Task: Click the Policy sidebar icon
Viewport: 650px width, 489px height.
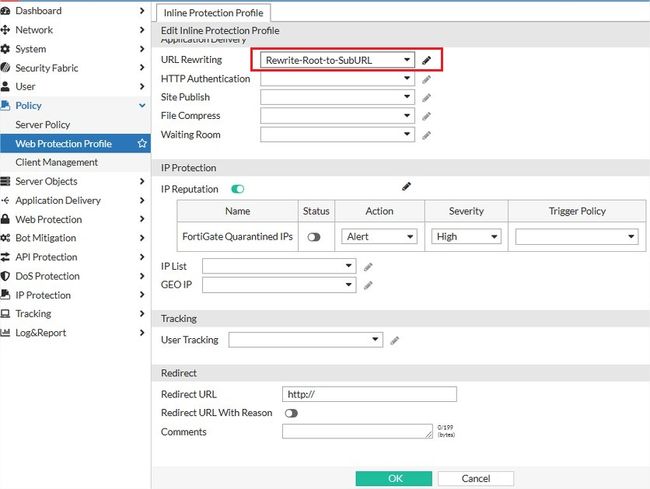Action: tap(5, 105)
